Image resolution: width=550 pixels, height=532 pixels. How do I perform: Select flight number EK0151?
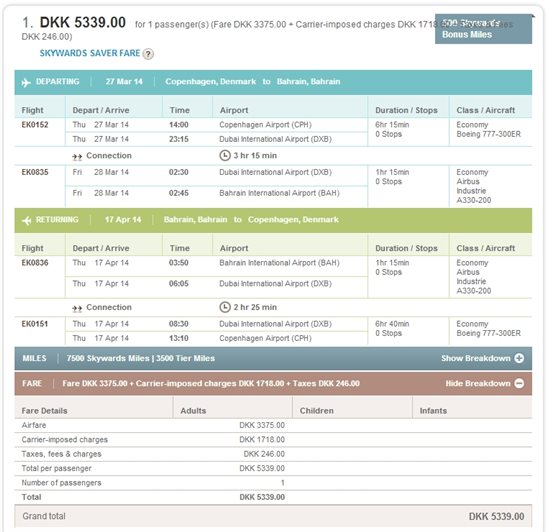tap(35, 324)
